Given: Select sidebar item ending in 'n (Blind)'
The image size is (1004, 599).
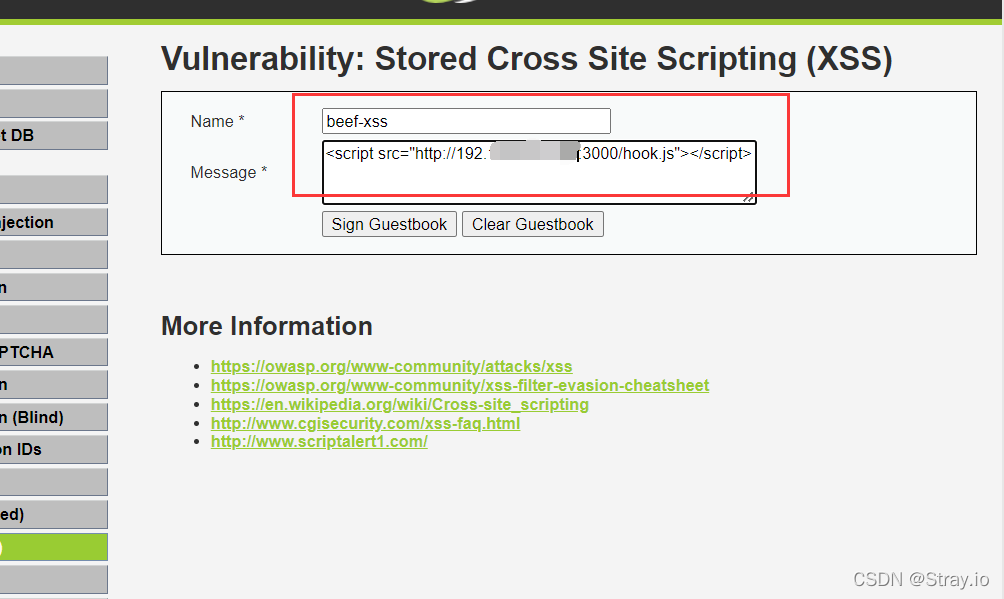Looking at the screenshot, I should (54, 418).
